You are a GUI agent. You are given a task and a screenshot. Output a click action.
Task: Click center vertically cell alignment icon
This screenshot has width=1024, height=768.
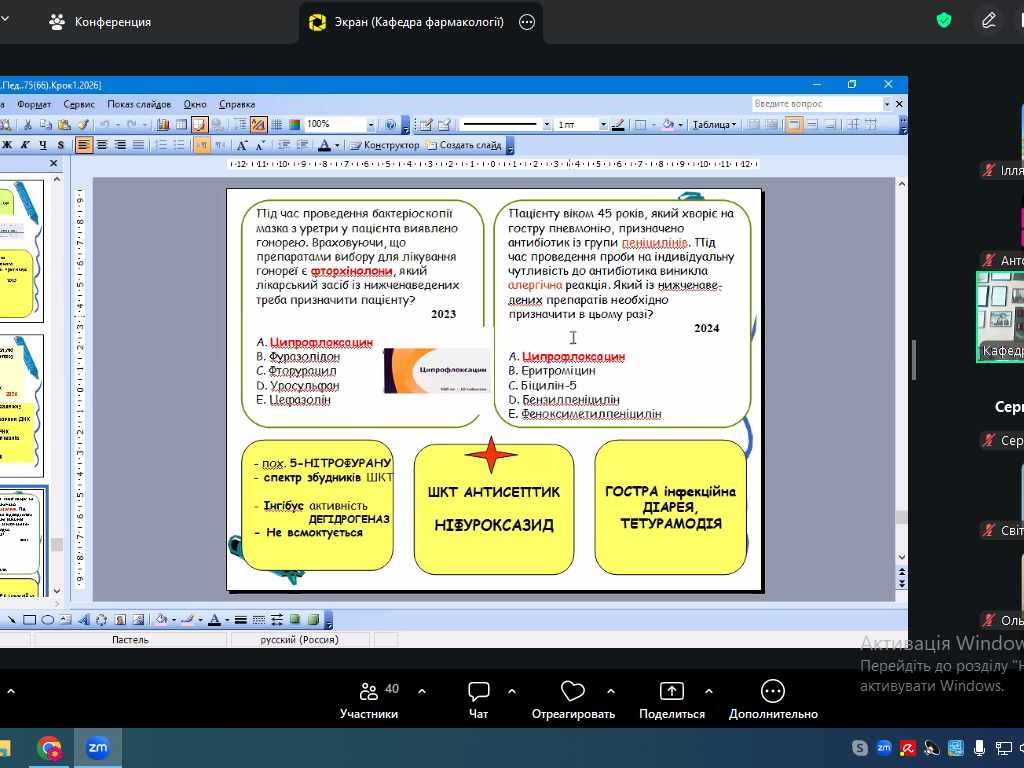pyautogui.click(x=812, y=125)
